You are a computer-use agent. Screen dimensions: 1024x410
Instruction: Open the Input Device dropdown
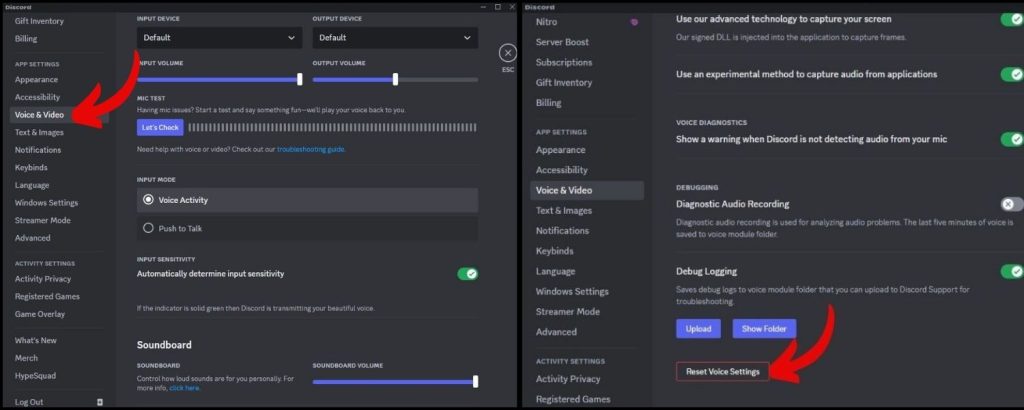[219, 38]
